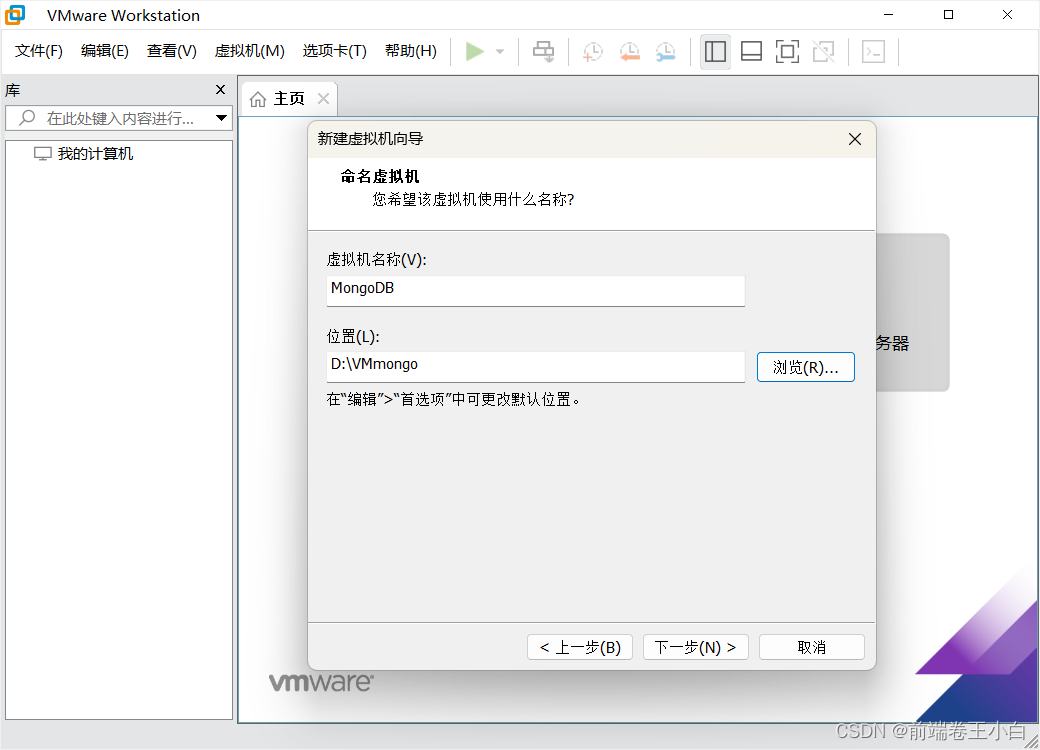The image size is (1040, 750).
Task: Click the vmware logo on home page
Action: 321,682
